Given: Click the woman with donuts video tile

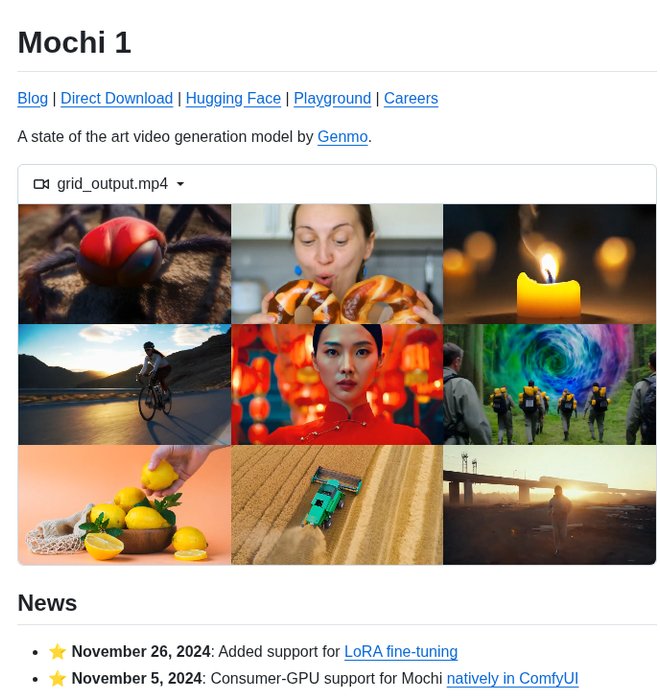Looking at the screenshot, I should tap(337, 264).
